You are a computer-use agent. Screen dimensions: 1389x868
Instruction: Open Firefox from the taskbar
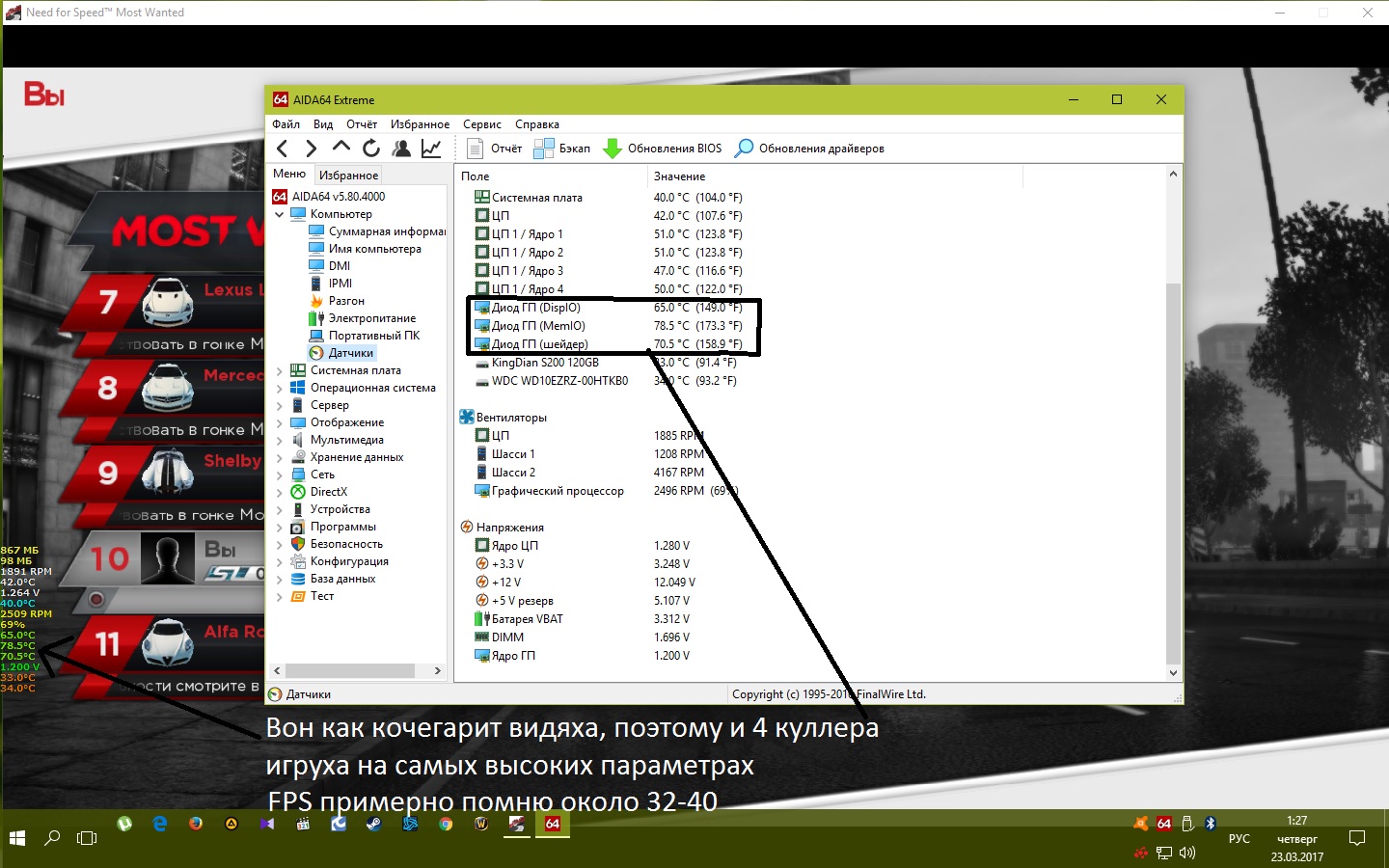coord(196,824)
